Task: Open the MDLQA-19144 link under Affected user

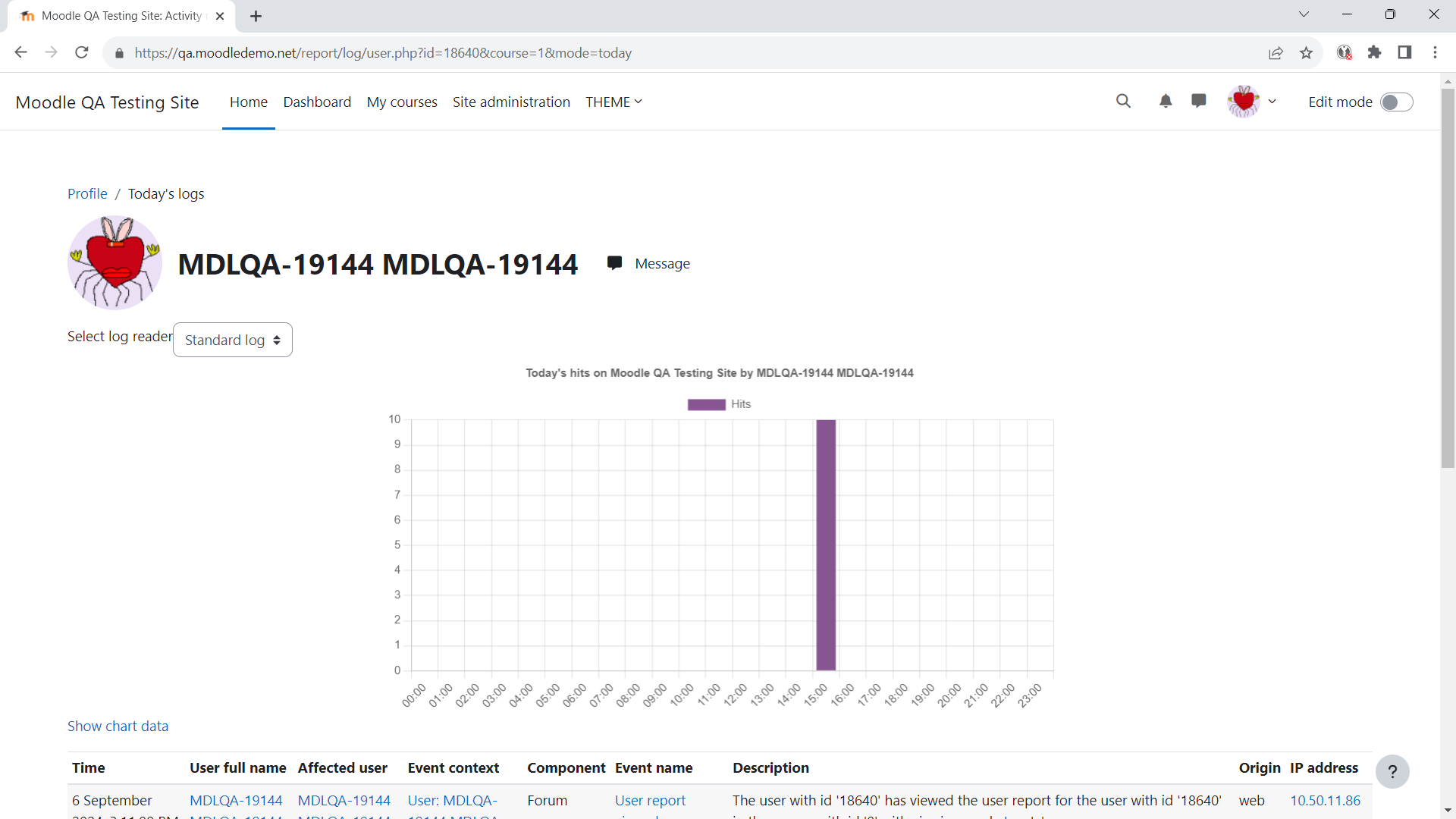Action: click(x=344, y=800)
